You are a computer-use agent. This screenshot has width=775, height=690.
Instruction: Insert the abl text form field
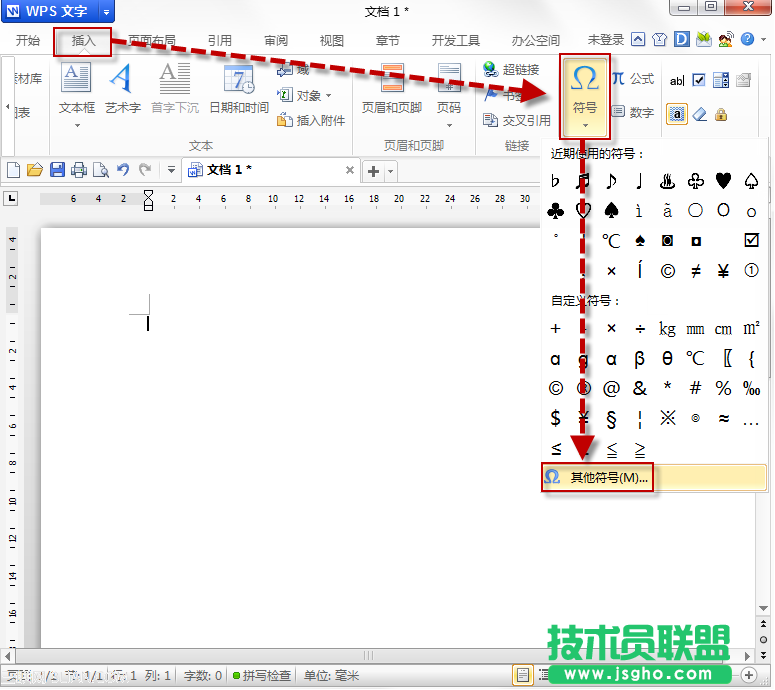click(x=677, y=81)
